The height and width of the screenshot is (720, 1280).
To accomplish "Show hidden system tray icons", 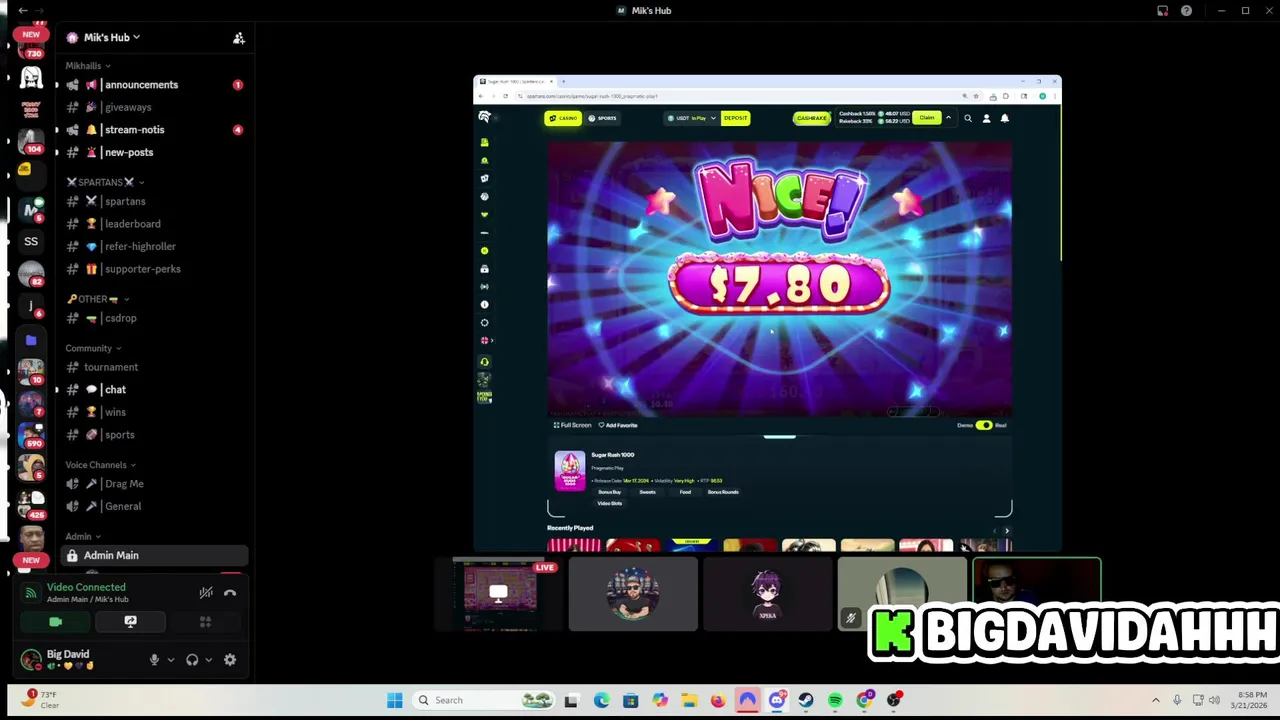I will [x=1156, y=700].
